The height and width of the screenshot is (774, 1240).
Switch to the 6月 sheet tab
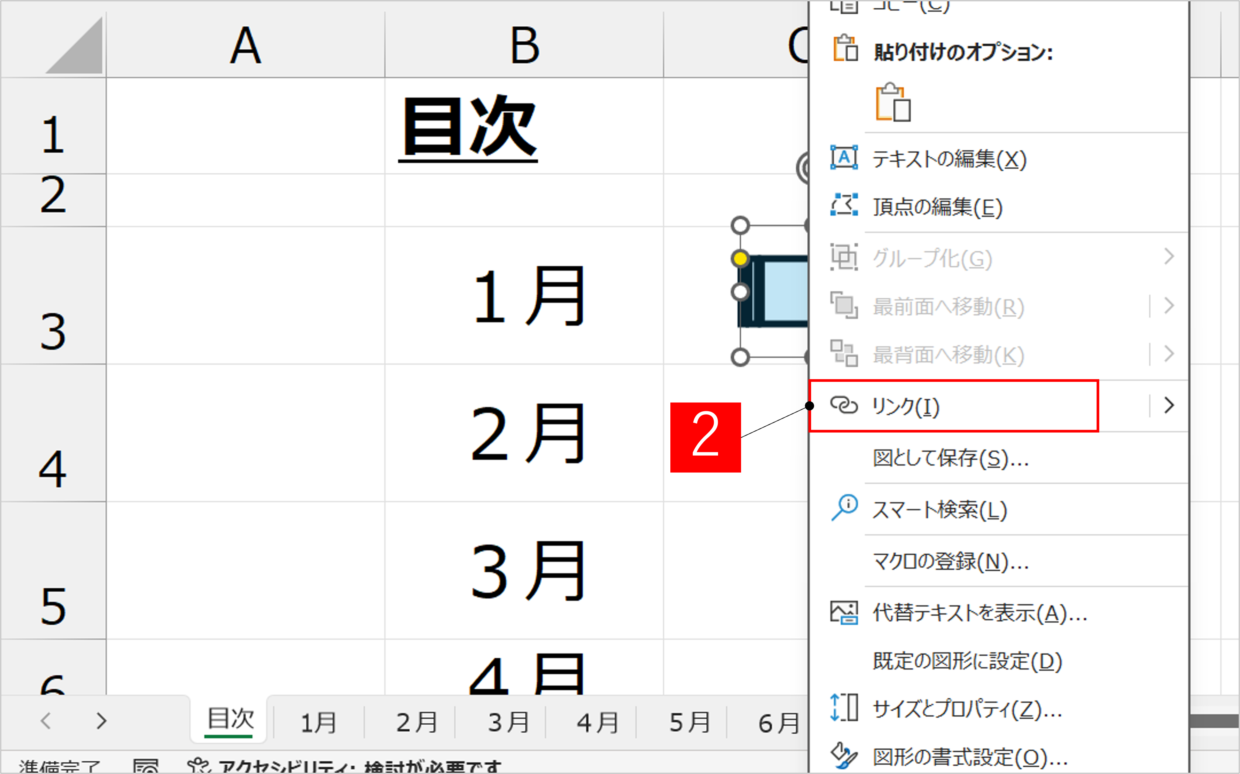coord(779,722)
